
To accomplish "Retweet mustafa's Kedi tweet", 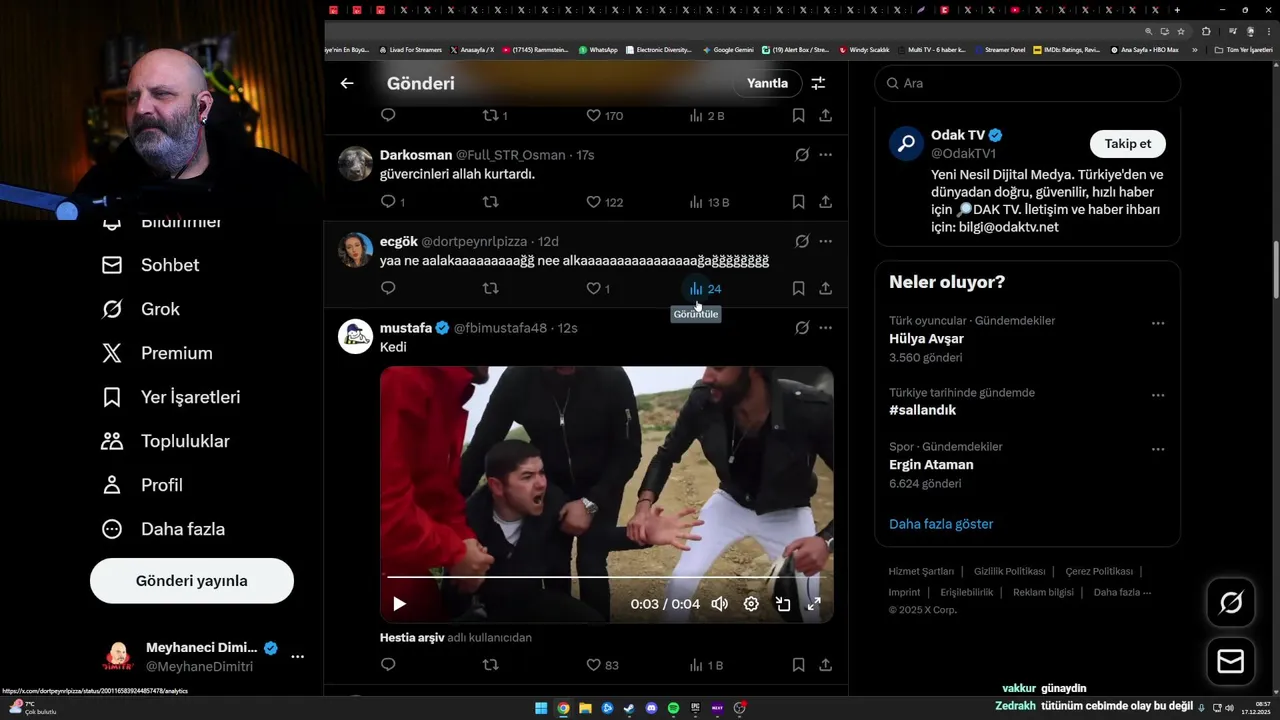I will 490,664.
